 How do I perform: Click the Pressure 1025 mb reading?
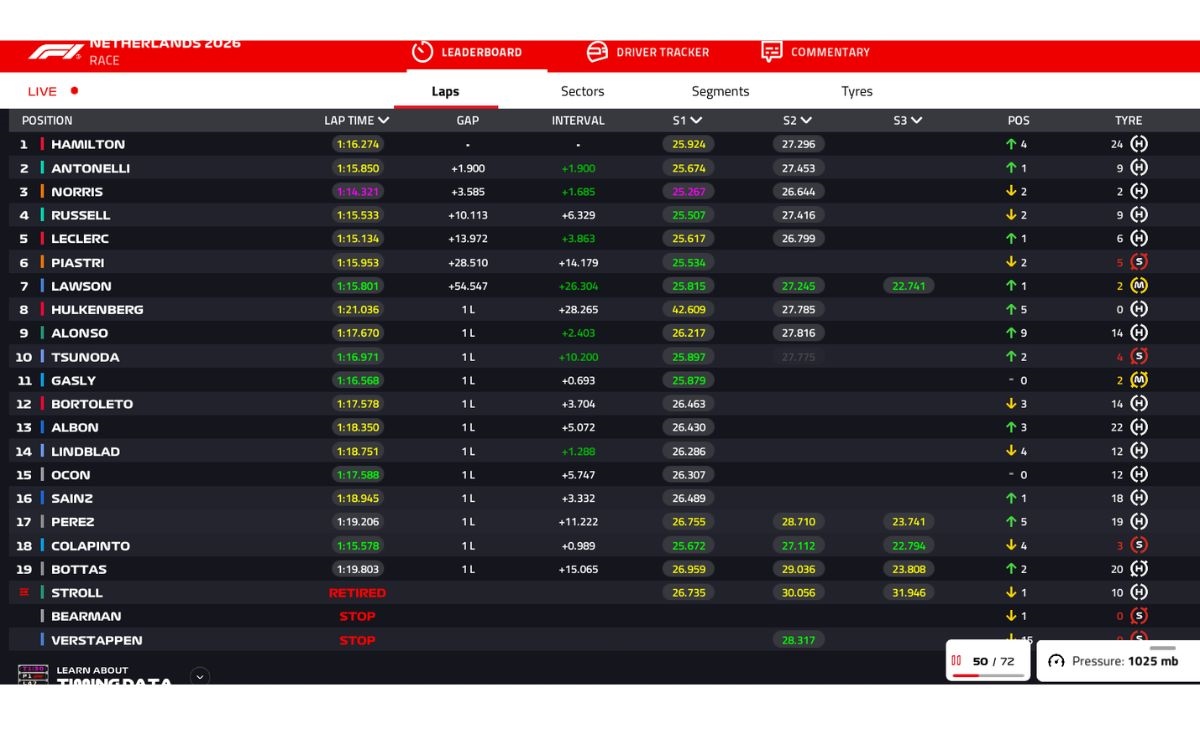point(1125,661)
